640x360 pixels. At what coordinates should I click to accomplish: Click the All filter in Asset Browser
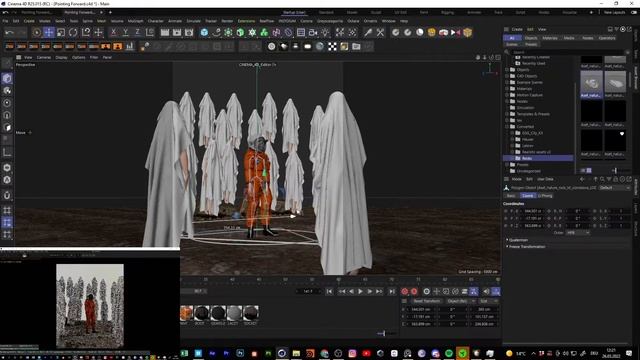pyautogui.click(x=512, y=38)
